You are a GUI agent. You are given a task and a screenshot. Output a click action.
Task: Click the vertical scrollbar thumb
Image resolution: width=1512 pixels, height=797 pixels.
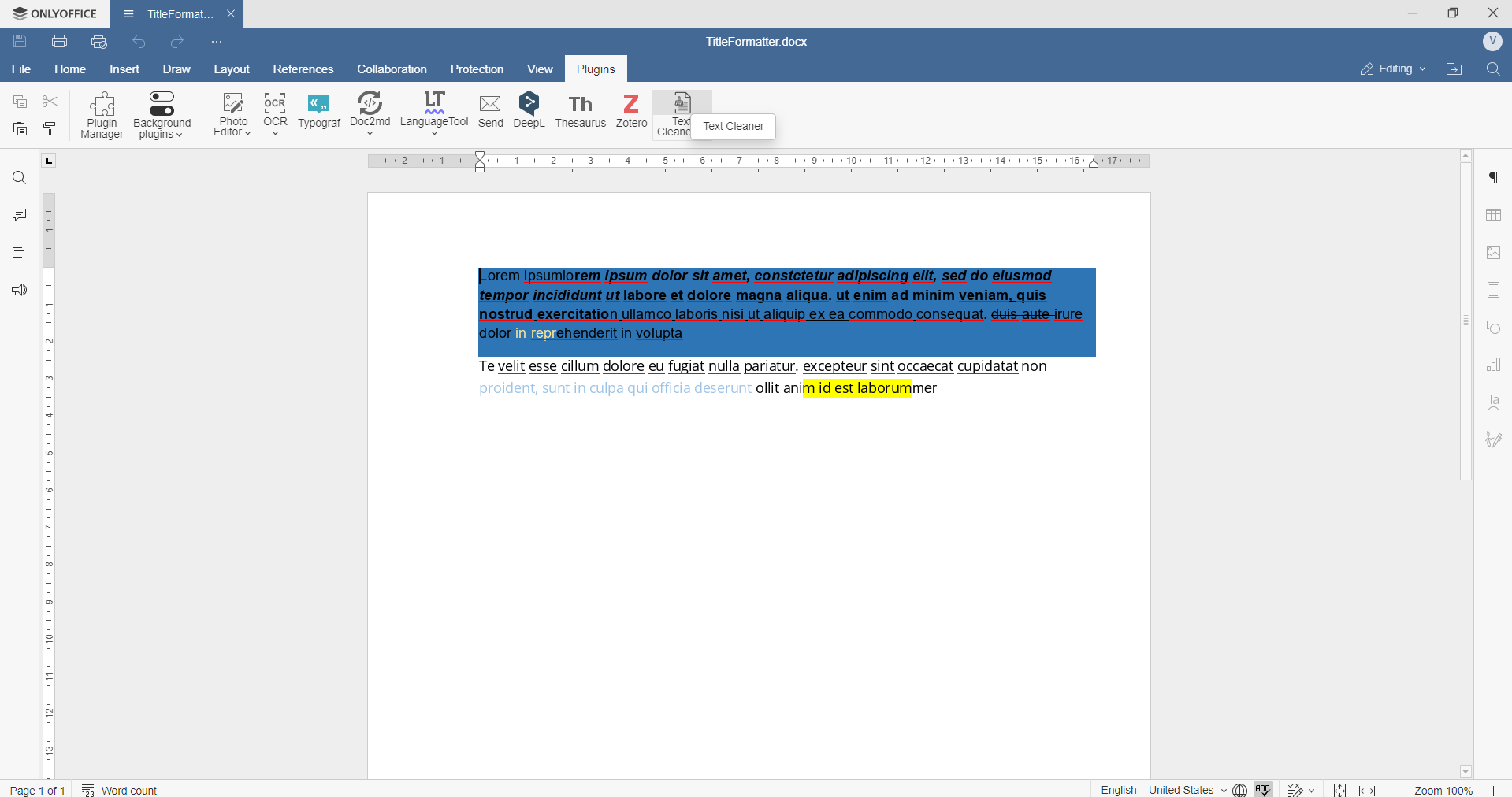1466,321
